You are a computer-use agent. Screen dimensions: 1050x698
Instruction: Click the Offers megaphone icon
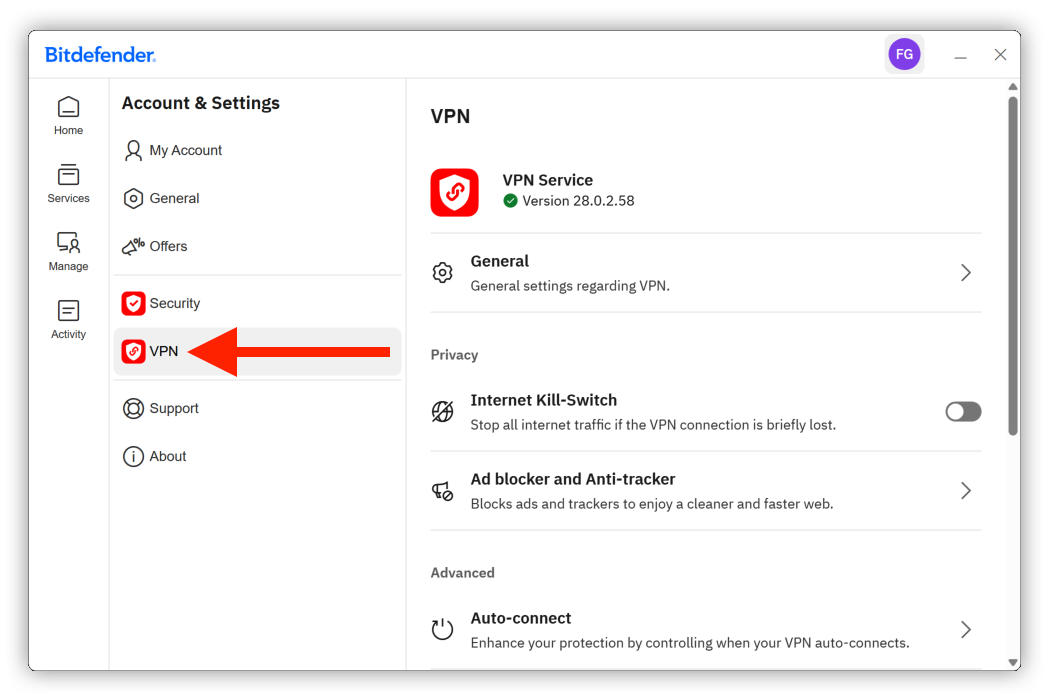[133, 246]
